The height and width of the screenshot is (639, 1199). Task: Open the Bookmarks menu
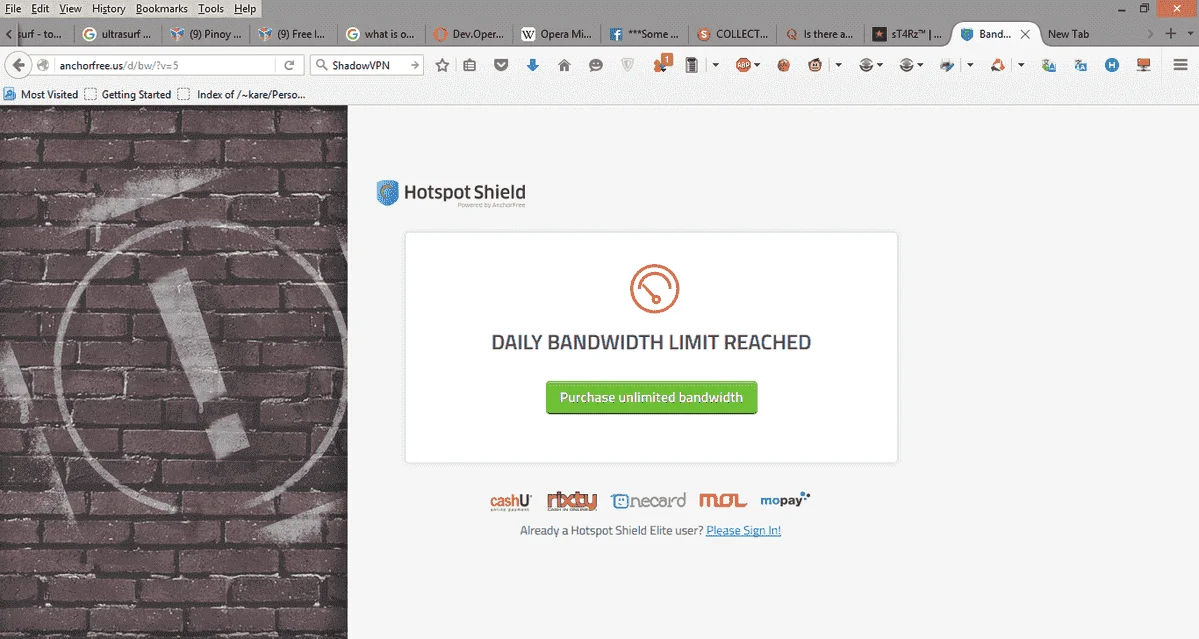pyautogui.click(x=161, y=8)
